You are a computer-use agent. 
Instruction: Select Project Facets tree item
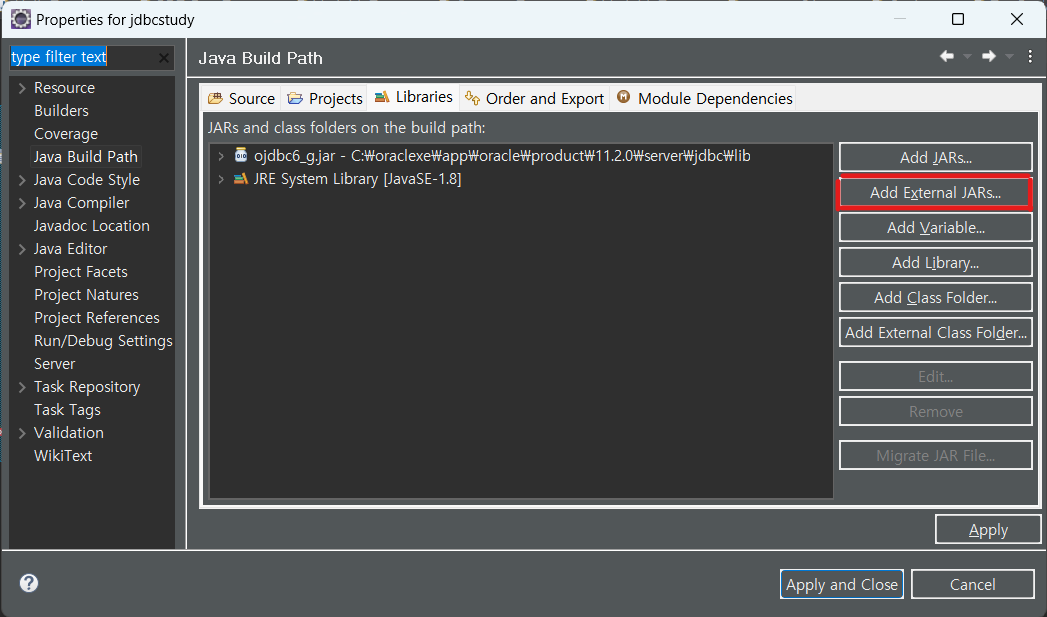(81, 272)
